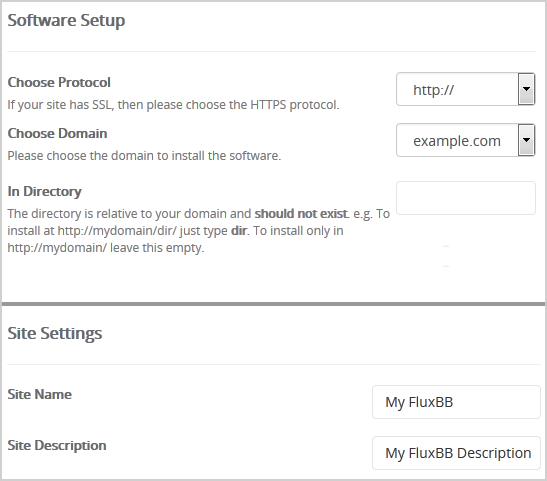Click the Site Description input field

pos(456,453)
